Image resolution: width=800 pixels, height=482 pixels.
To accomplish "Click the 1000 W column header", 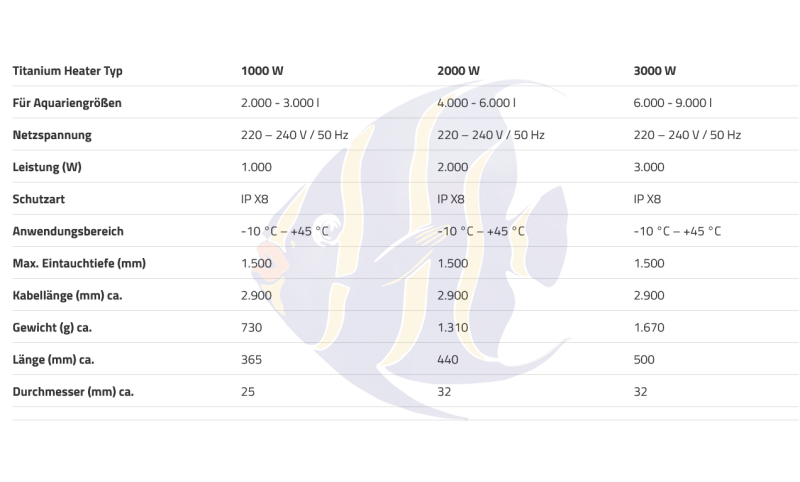I will [x=262, y=70].
